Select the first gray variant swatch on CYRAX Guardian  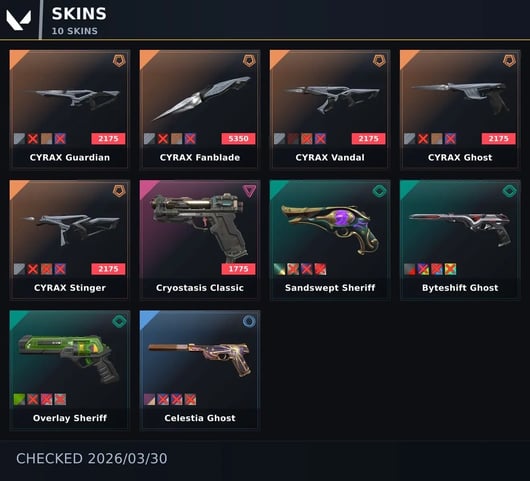(20, 139)
